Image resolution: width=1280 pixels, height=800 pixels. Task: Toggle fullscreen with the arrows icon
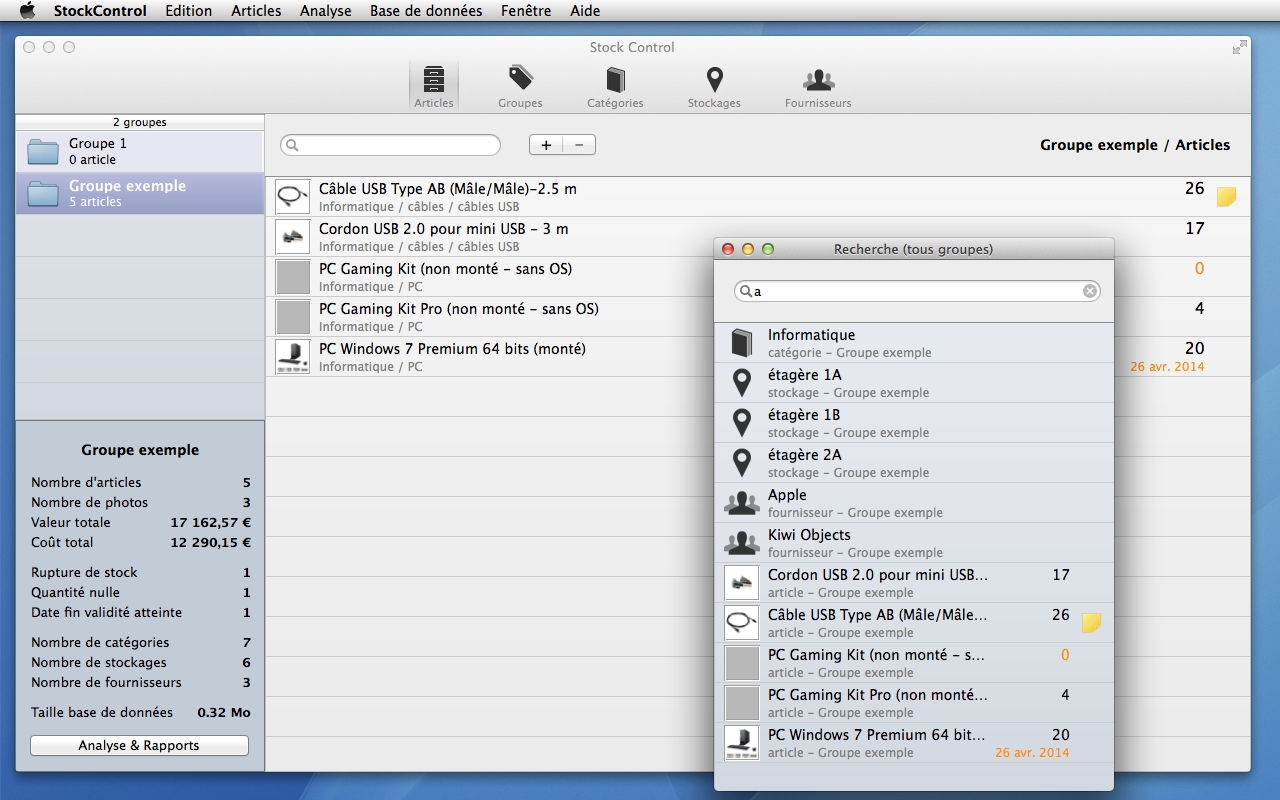pos(1240,47)
